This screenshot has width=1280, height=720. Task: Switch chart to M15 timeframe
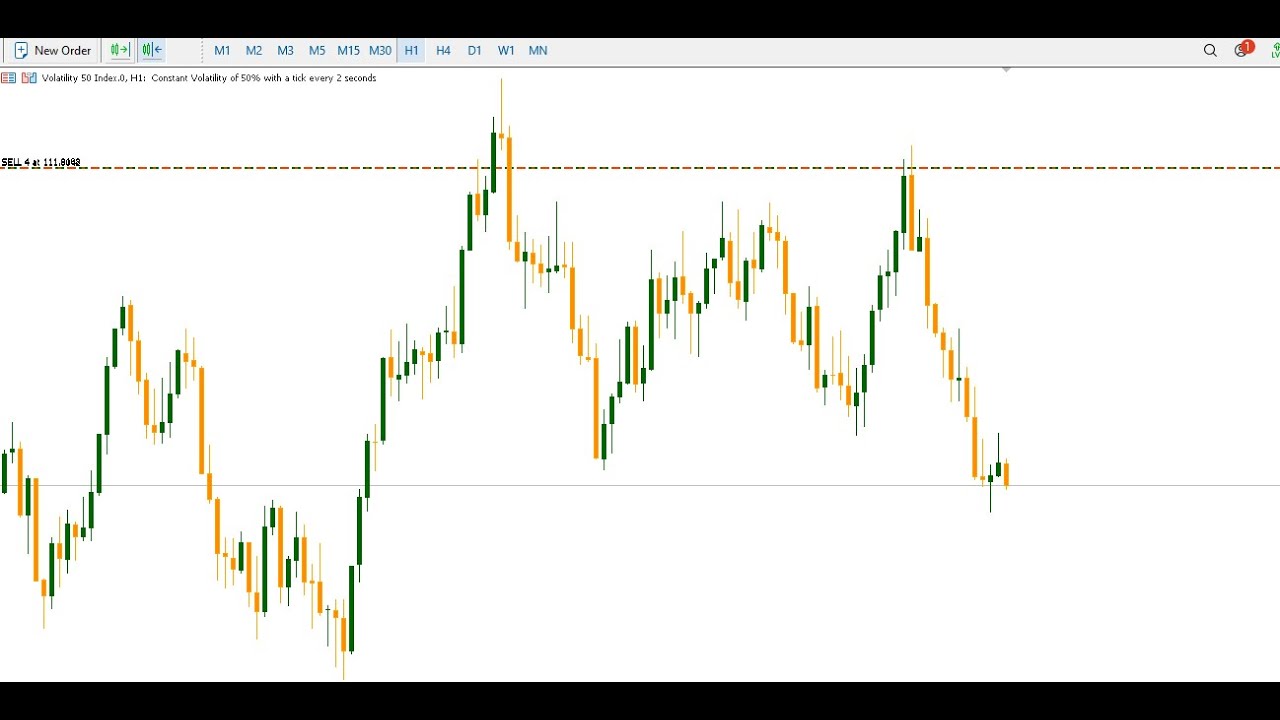point(348,50)
